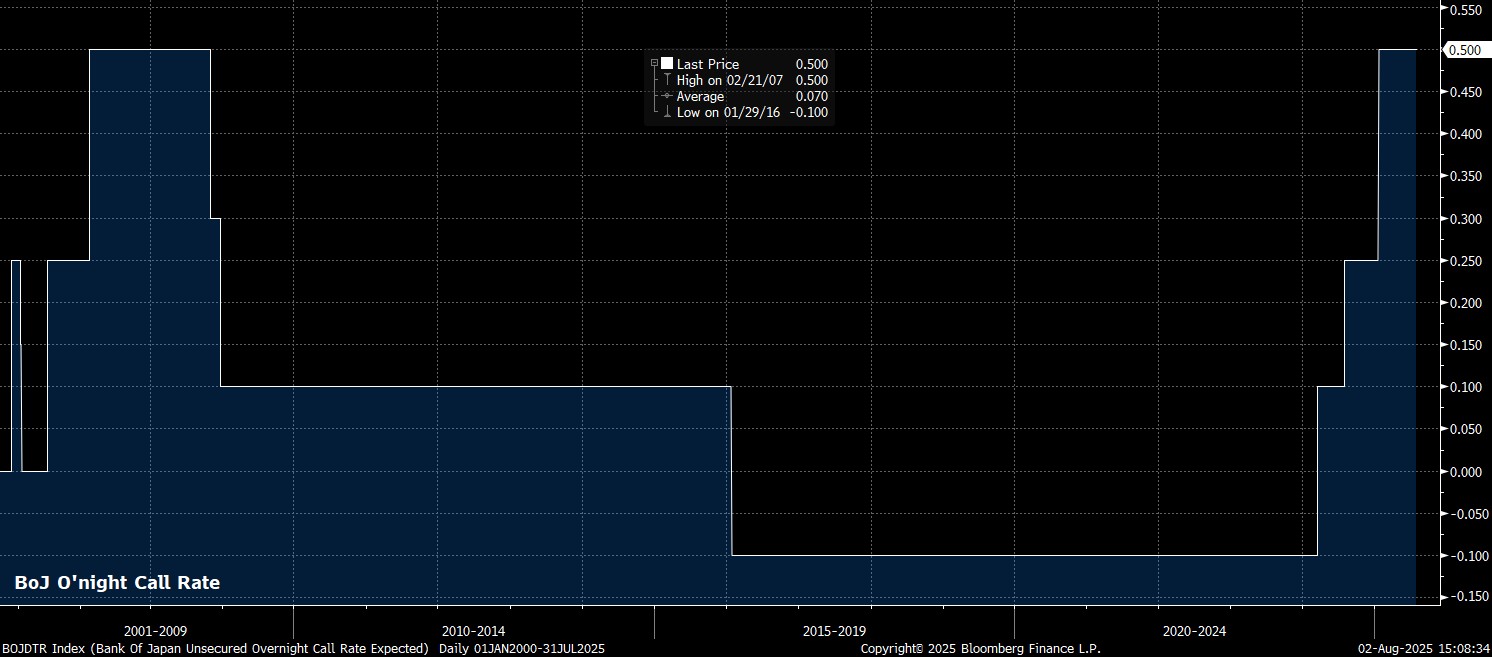Click the High marker icon in legend
This screenshot has height=657, width=1492.
667,80
